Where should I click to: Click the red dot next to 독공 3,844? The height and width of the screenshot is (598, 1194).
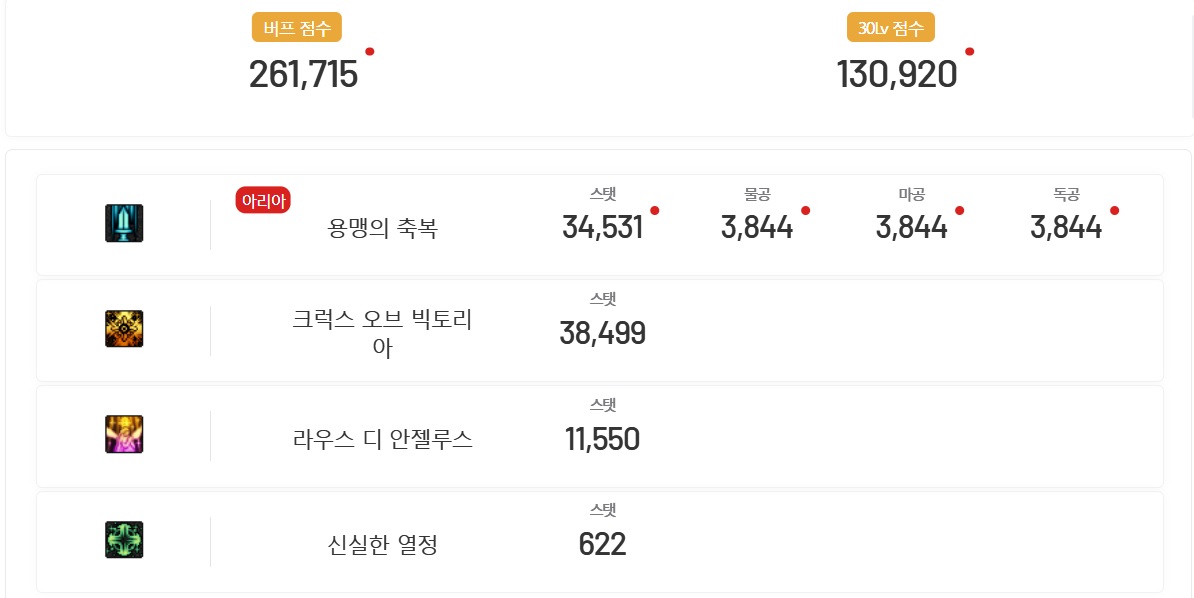[1115, 210]
